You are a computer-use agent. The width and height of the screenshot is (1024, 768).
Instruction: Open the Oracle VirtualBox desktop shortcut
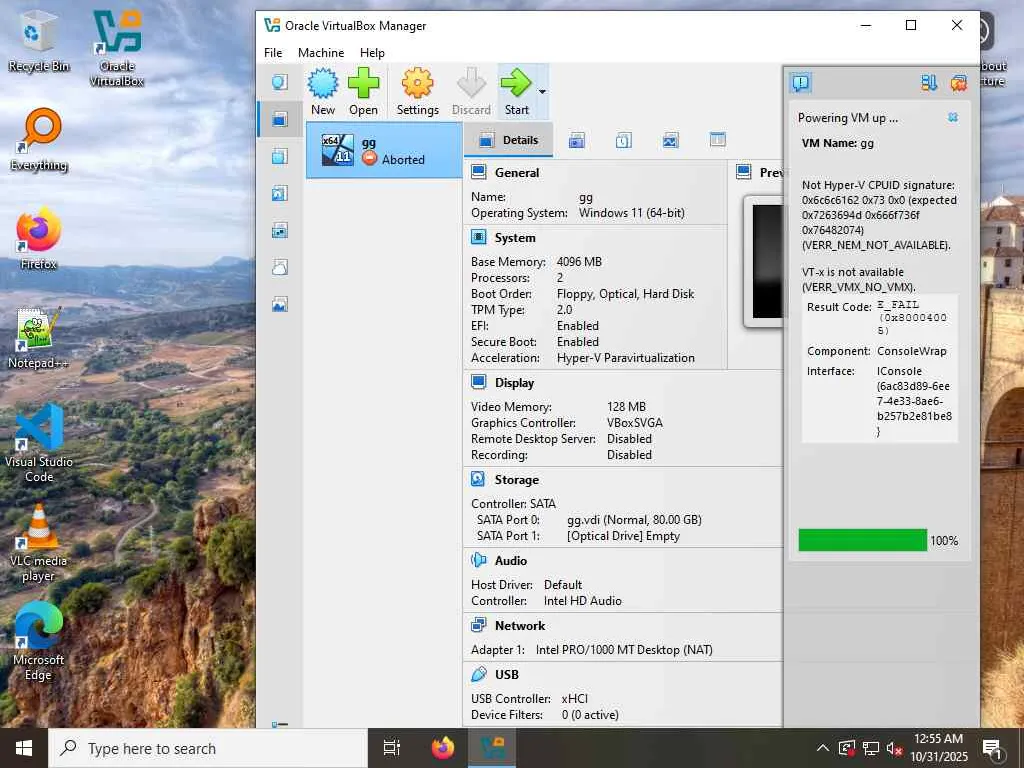coord(117,48)
